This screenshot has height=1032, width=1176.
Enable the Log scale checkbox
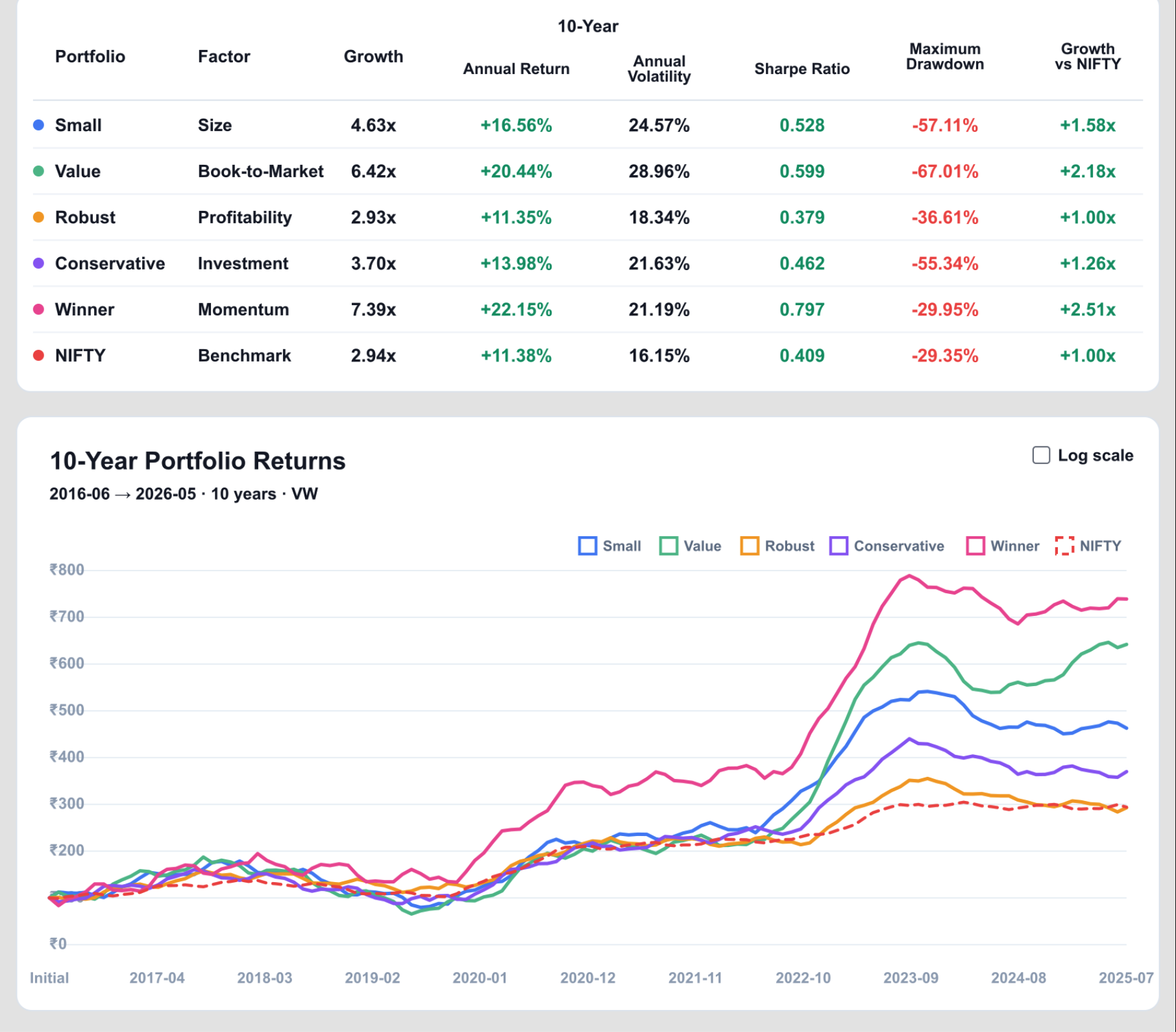click(1041, 455)
